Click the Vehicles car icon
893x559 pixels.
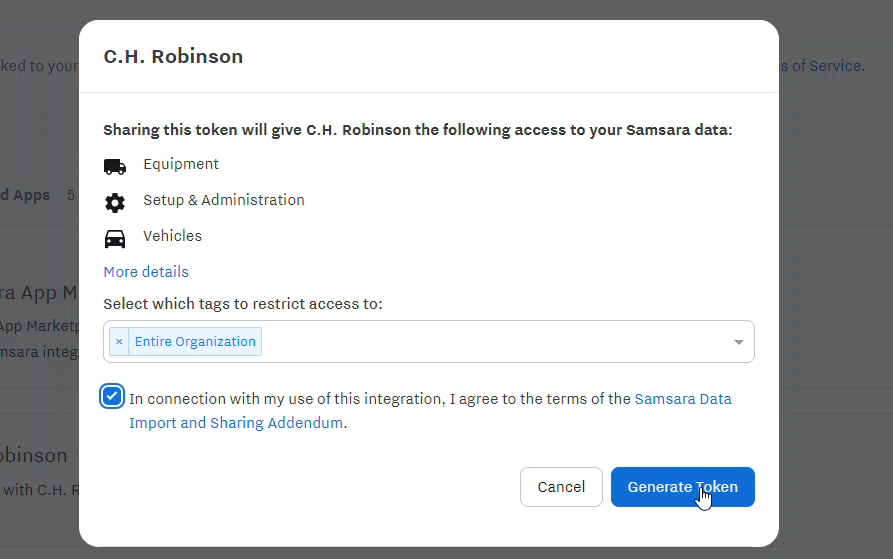[115, 239]
